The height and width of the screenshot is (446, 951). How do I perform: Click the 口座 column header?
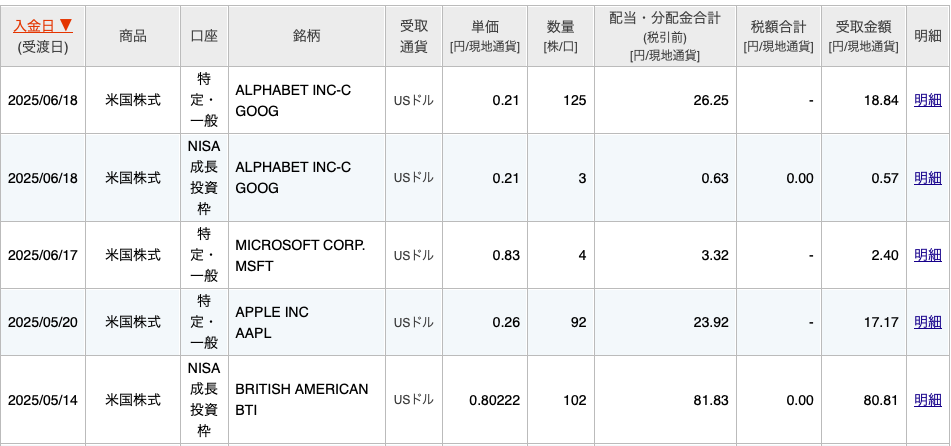click(204, 36)
